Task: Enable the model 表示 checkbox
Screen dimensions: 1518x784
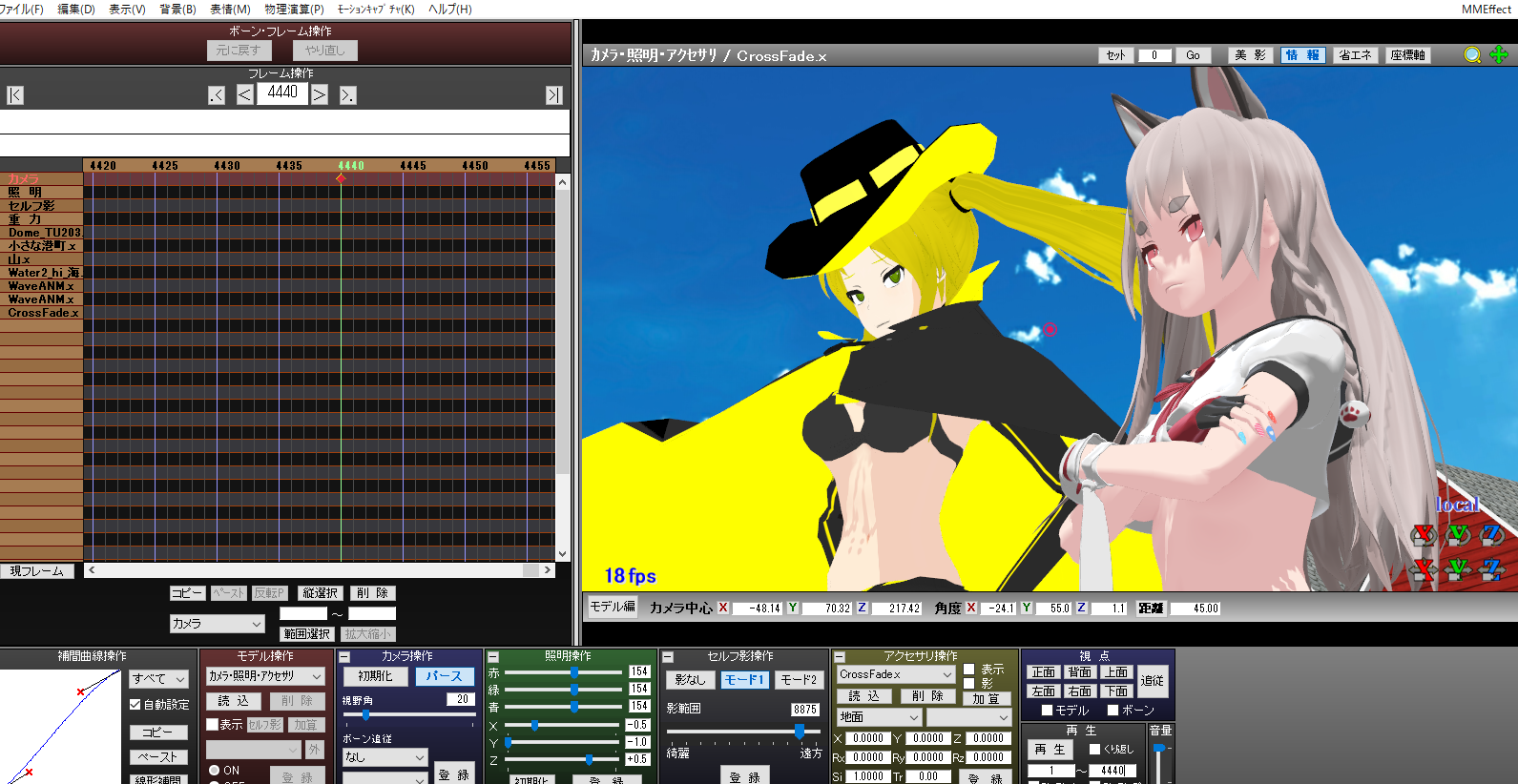Action: pyautogui.click(x=213, y=725)
